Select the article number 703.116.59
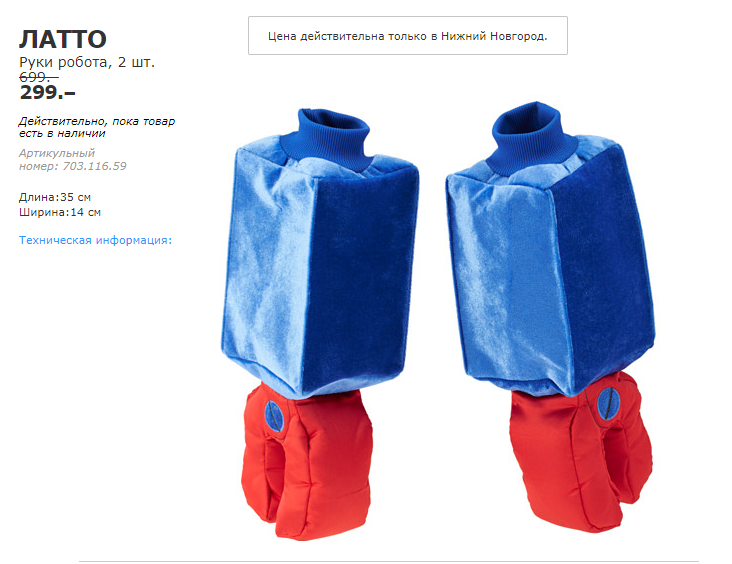This screenshot has height=564, width=732. tap(94, 166)
